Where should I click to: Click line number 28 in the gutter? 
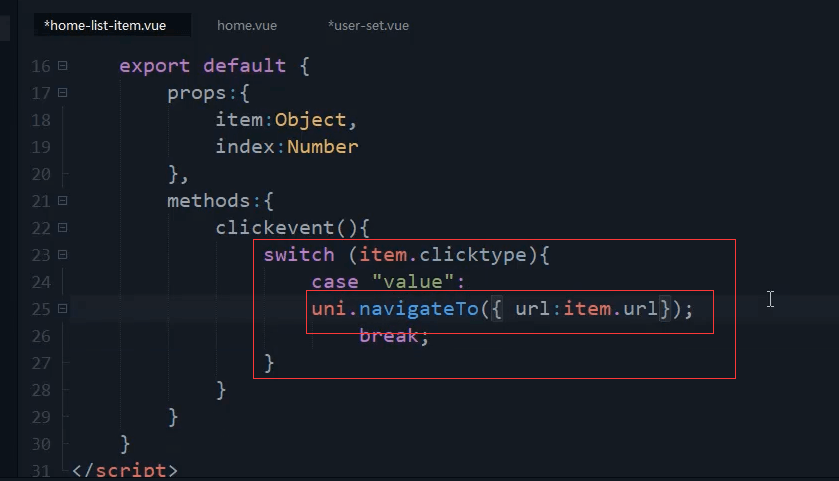point(41,390)
